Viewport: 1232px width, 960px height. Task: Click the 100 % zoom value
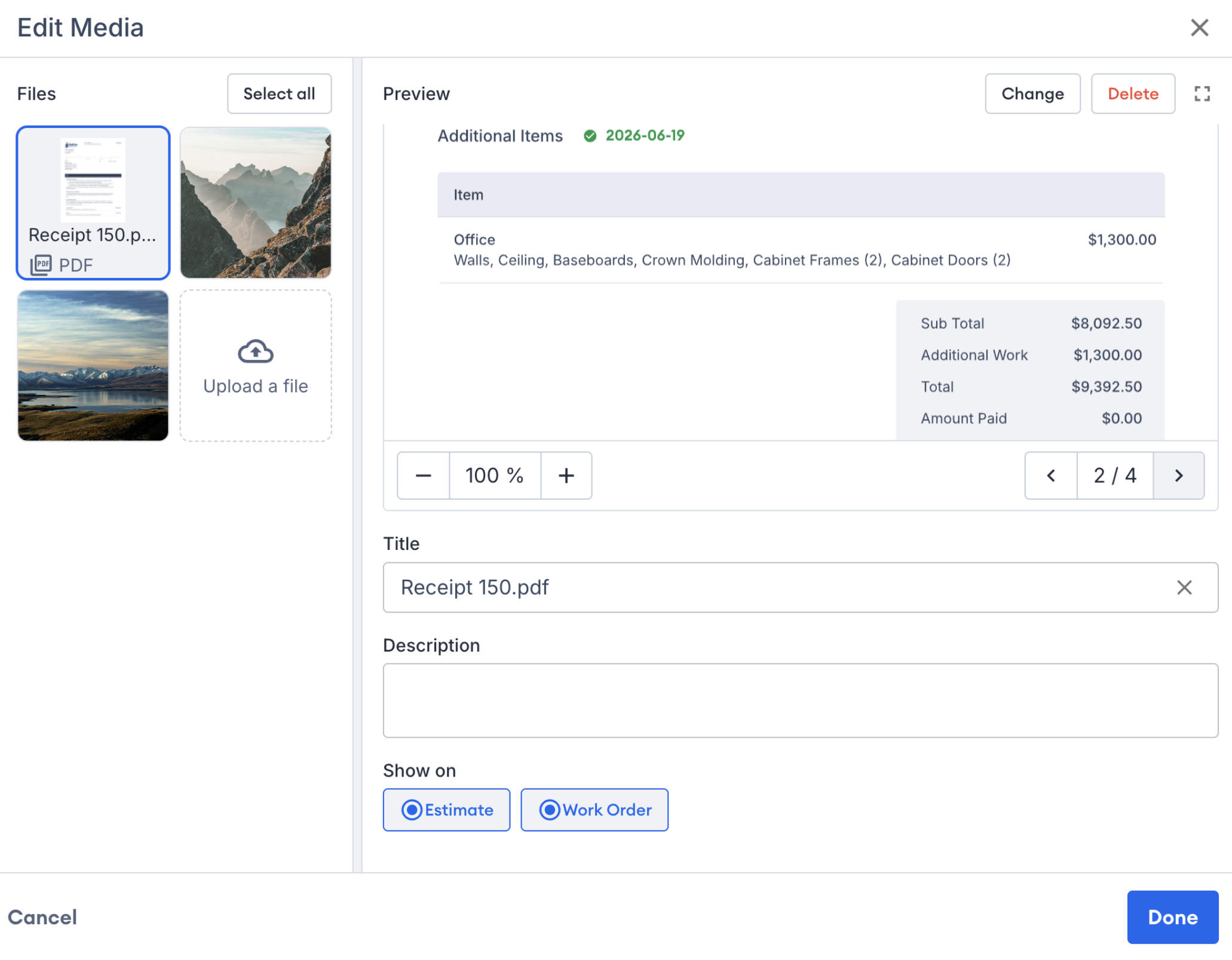(x=495, y=475)
